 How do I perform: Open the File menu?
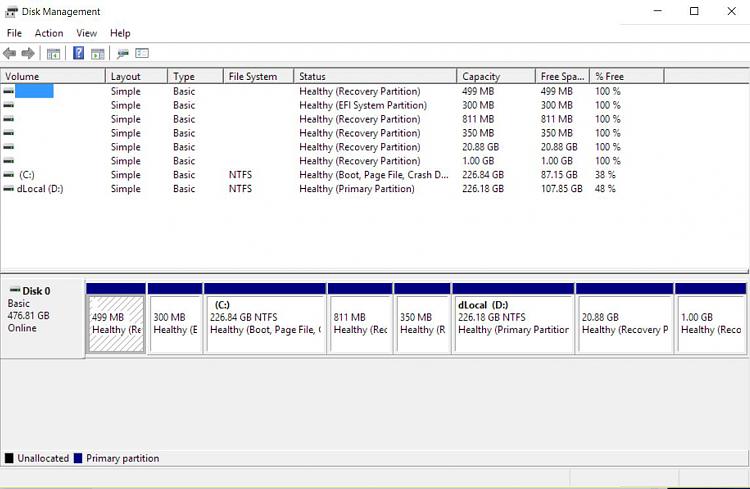click(14, 33)
